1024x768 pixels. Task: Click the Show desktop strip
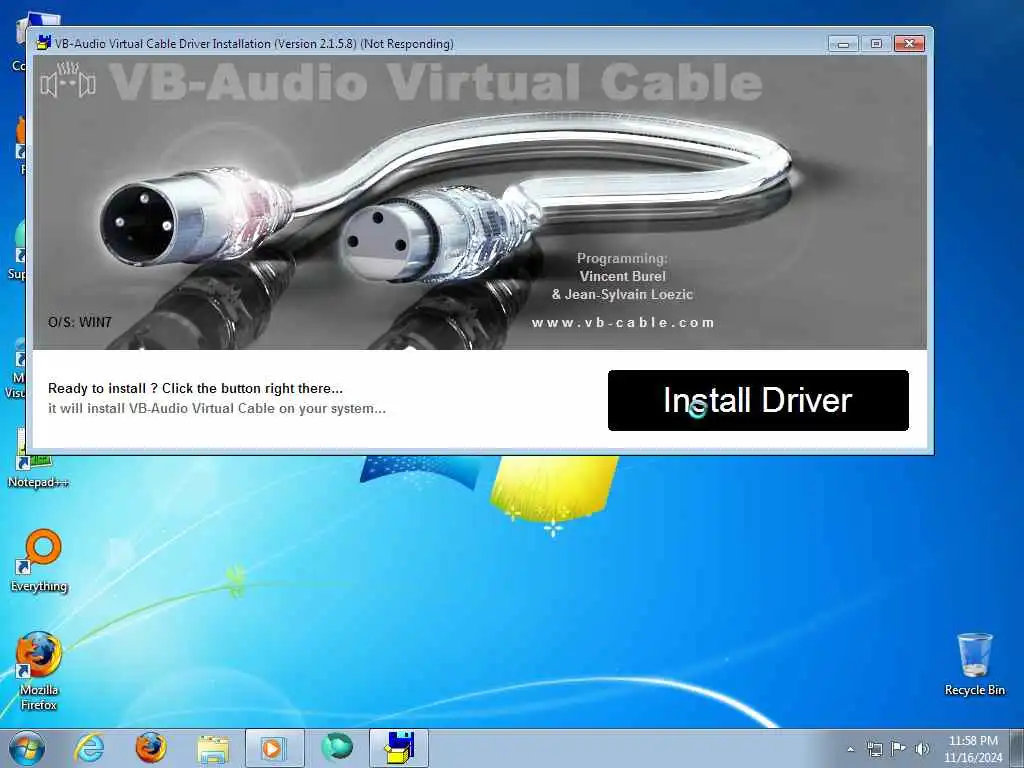[x=1017, y=748]
